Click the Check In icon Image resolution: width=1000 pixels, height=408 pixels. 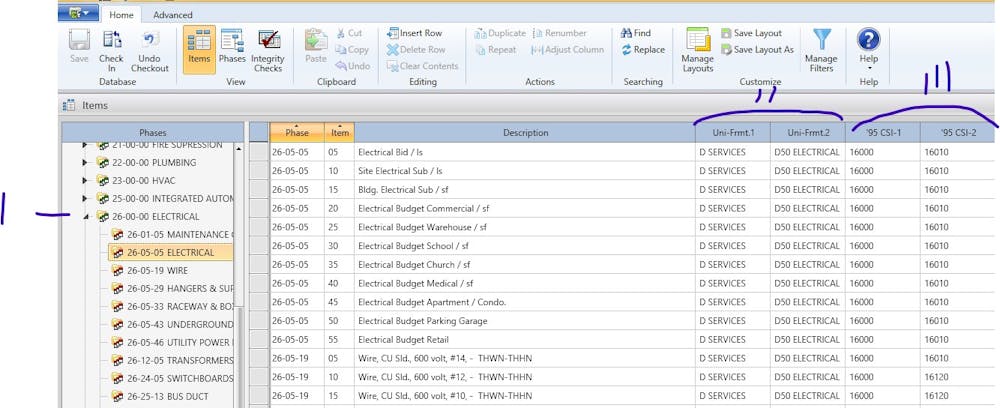click(x=111, y=41)
